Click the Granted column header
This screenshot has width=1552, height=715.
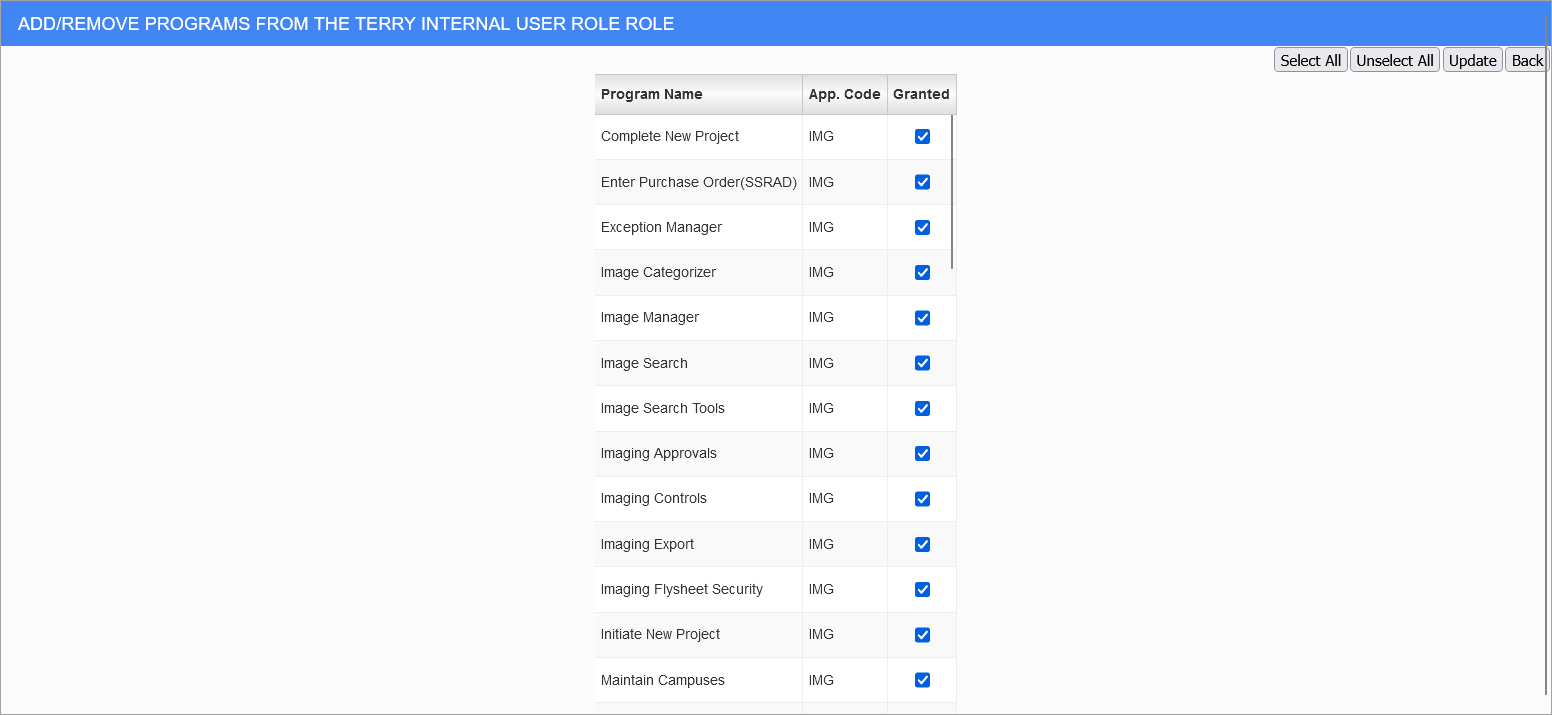tap(921, 94)
